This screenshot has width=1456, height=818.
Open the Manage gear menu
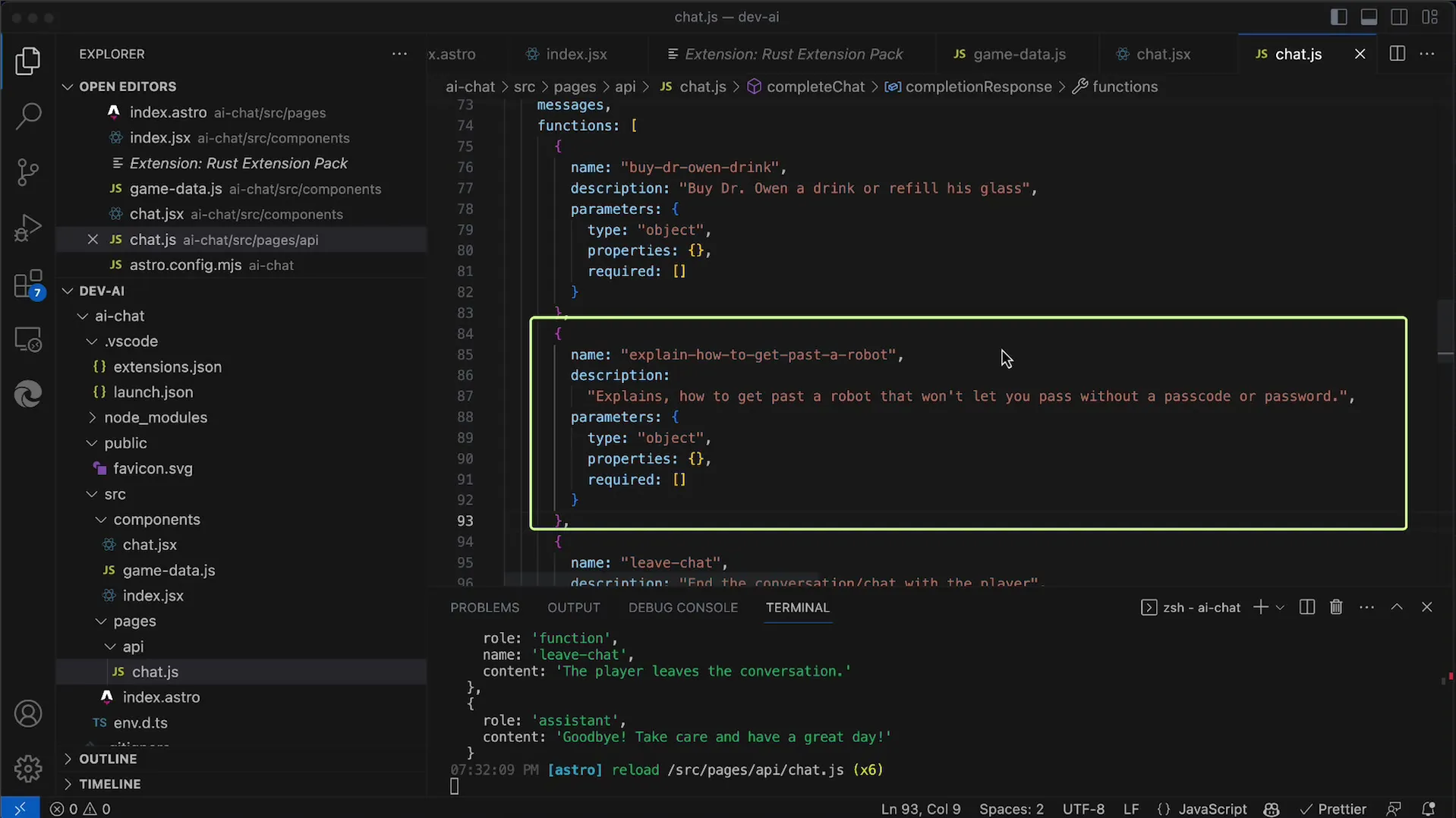click(x=28, y=769)
